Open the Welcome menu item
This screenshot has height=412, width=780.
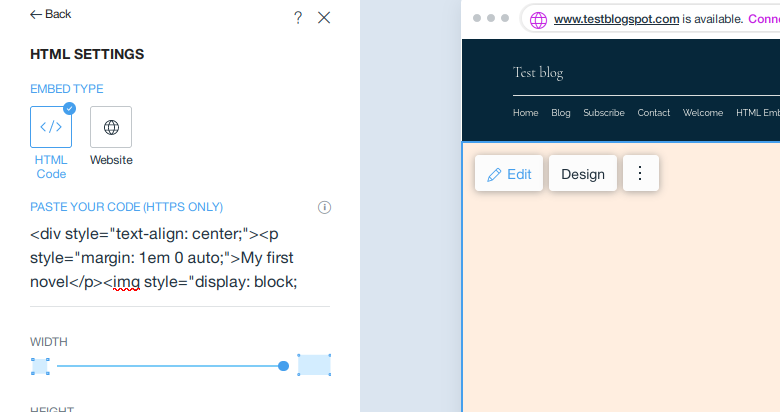(x=703, y=113)
